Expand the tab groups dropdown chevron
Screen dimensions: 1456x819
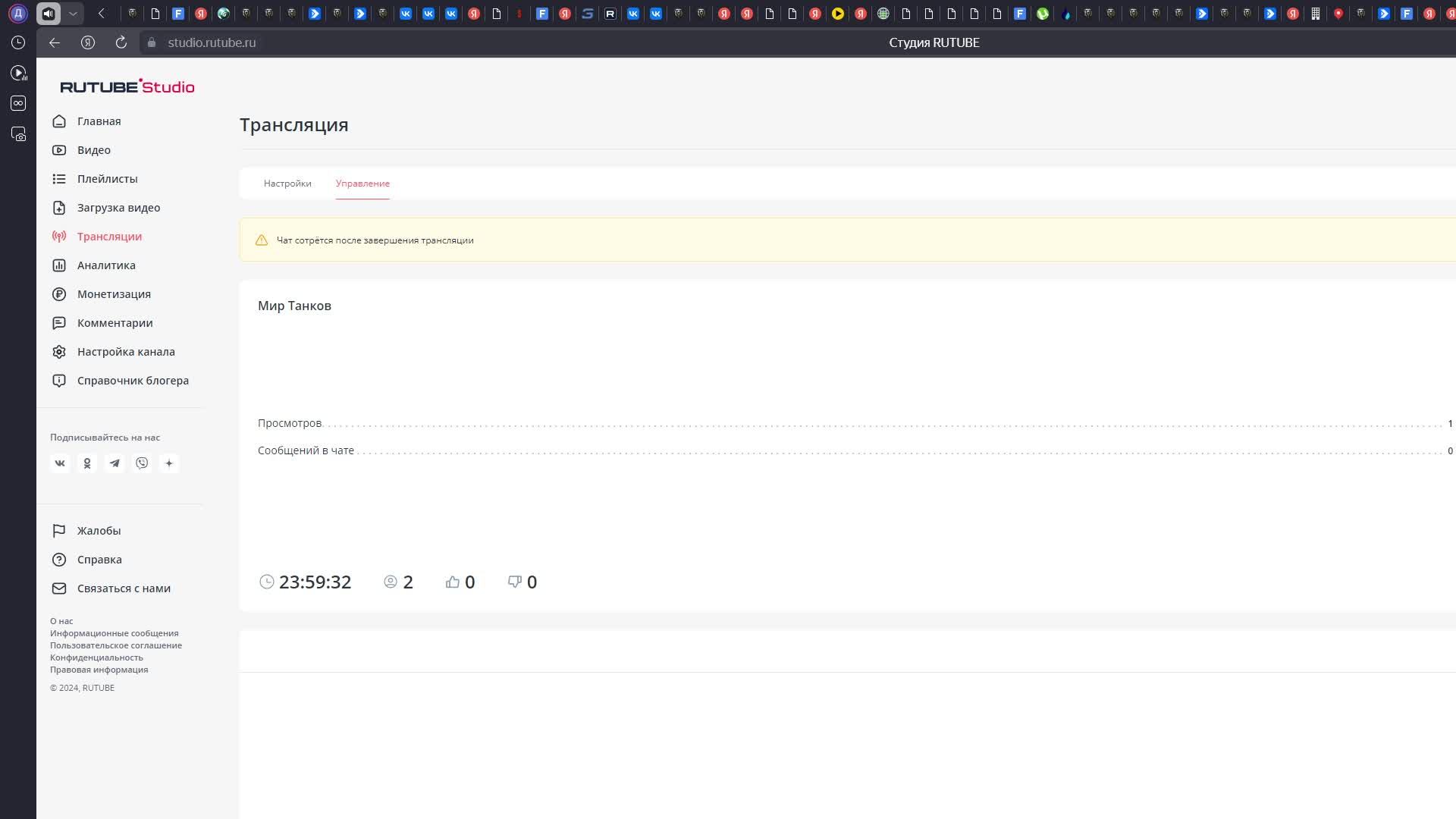point(73,13)
